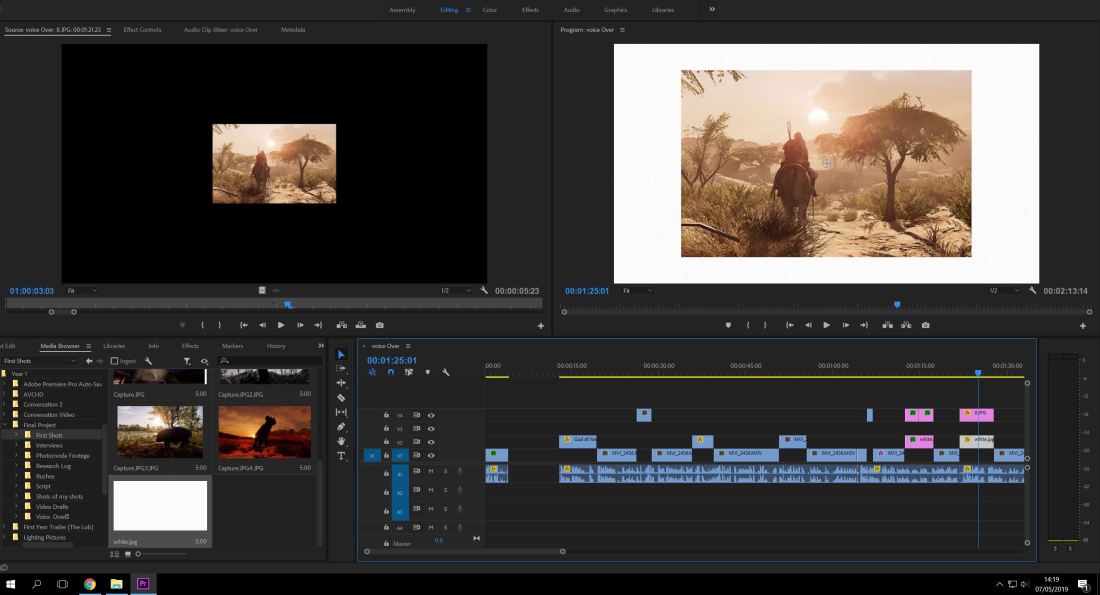Screen dimensions: 1100x595
Task: Expand the Interviews folder
Action: point(16,445)
